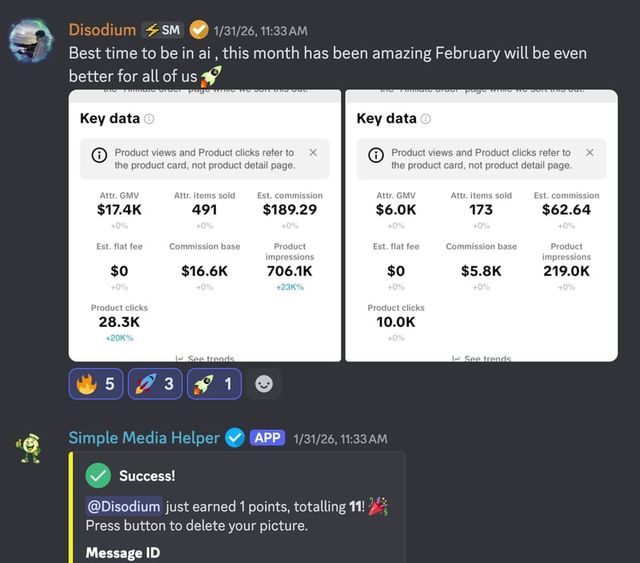Toggle the fire reaction with 5 votes

(96, 384)
